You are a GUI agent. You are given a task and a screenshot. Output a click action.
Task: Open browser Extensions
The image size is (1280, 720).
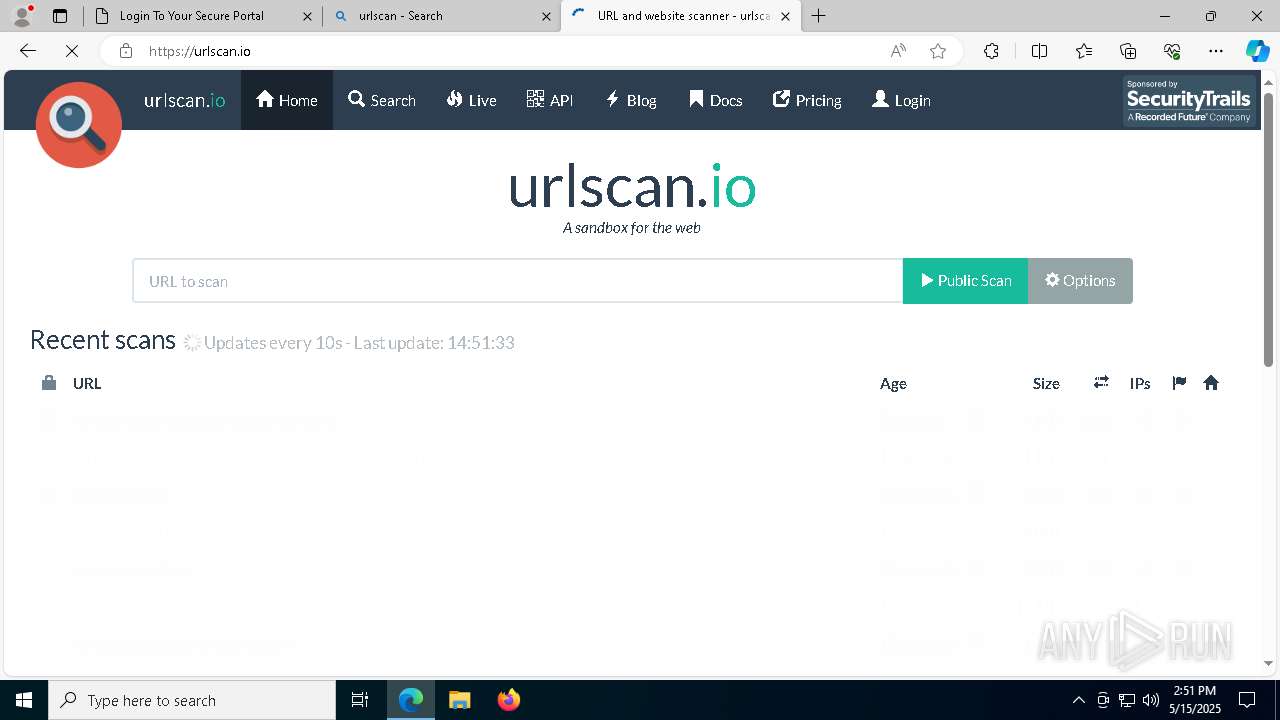click(991, 51)
